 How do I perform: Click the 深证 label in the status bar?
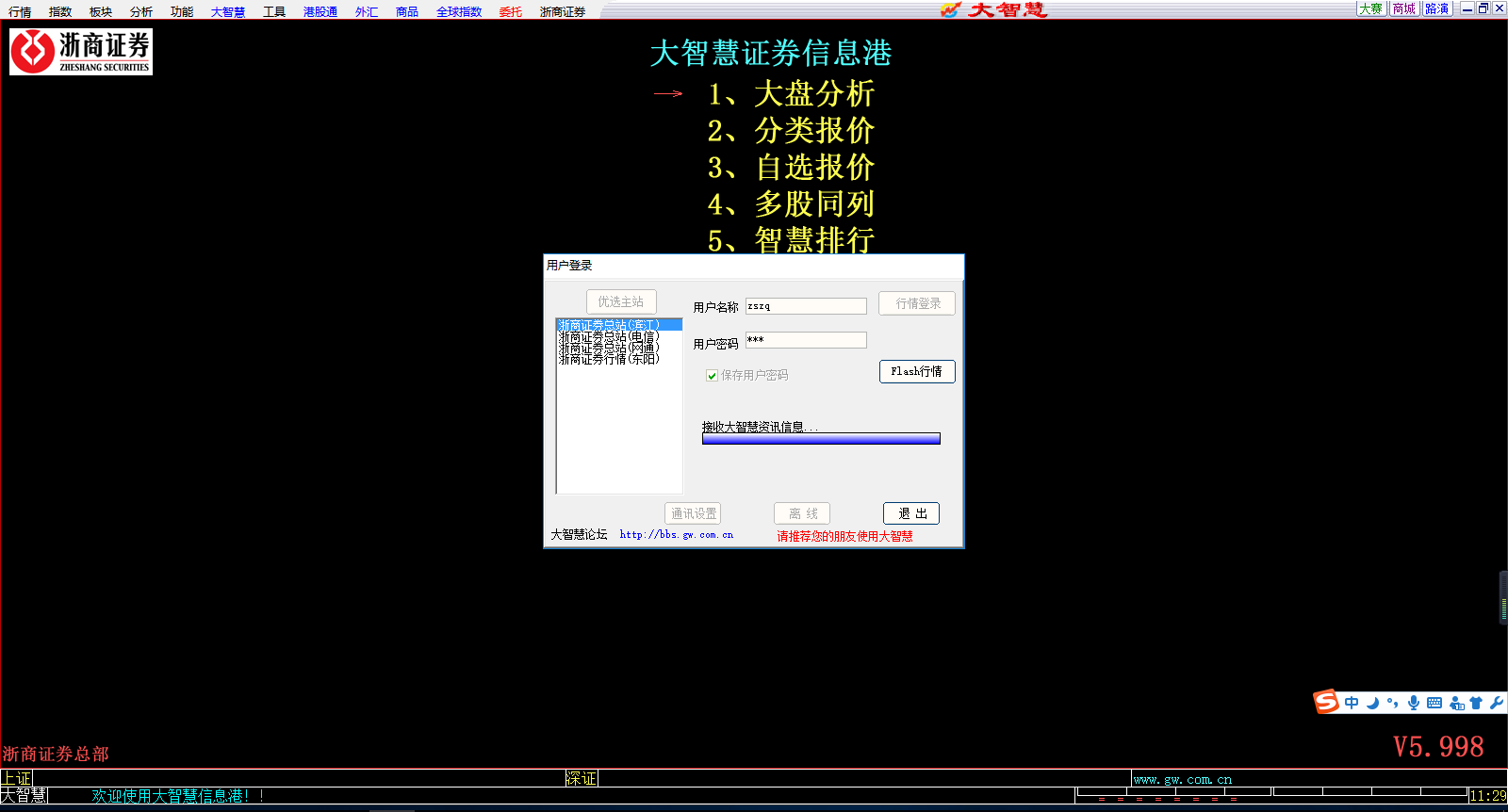[x=582, y=778]
